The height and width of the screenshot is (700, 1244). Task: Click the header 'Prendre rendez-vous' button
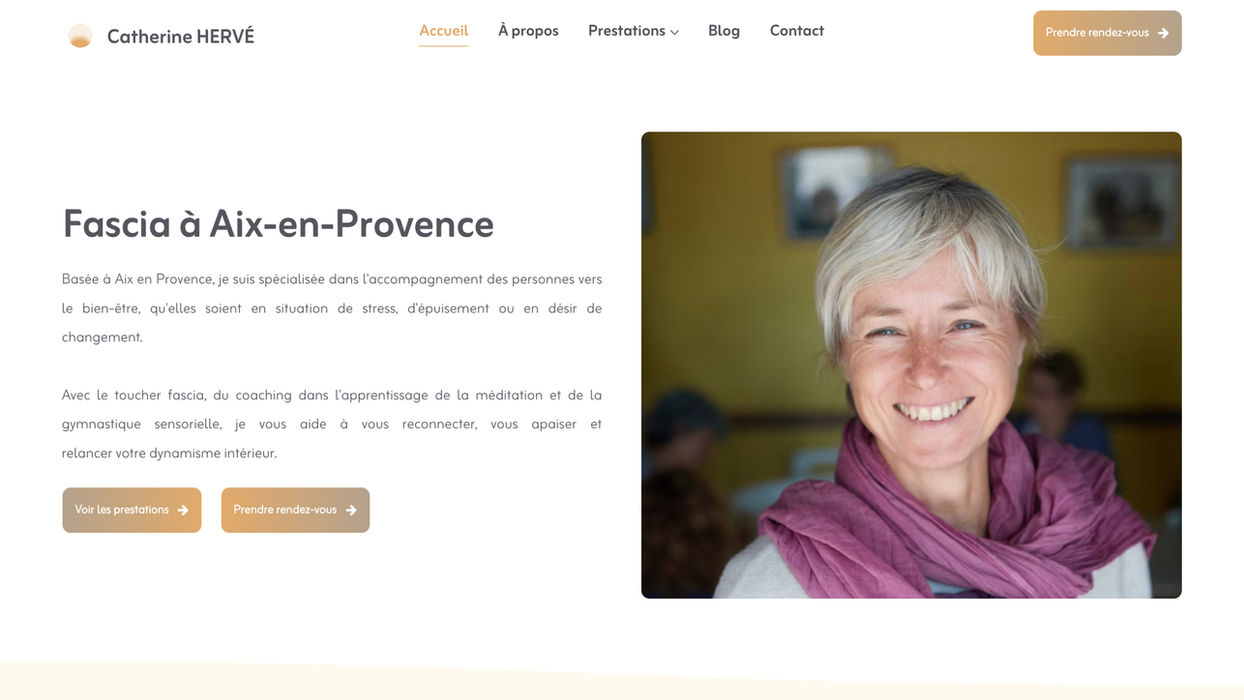[1107, 33]
